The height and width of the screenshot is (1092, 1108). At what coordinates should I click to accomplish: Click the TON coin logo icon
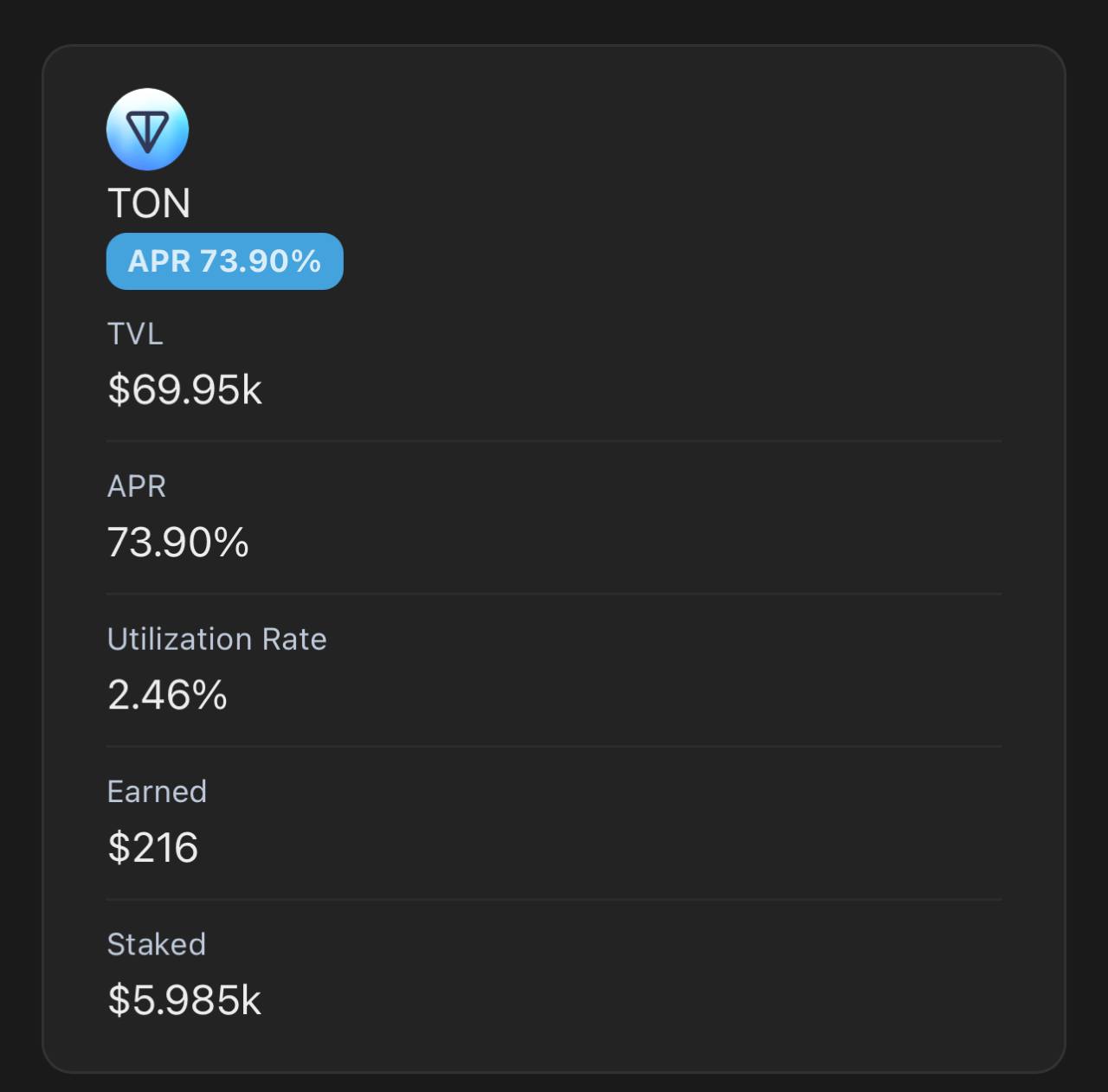click(147, 129)
